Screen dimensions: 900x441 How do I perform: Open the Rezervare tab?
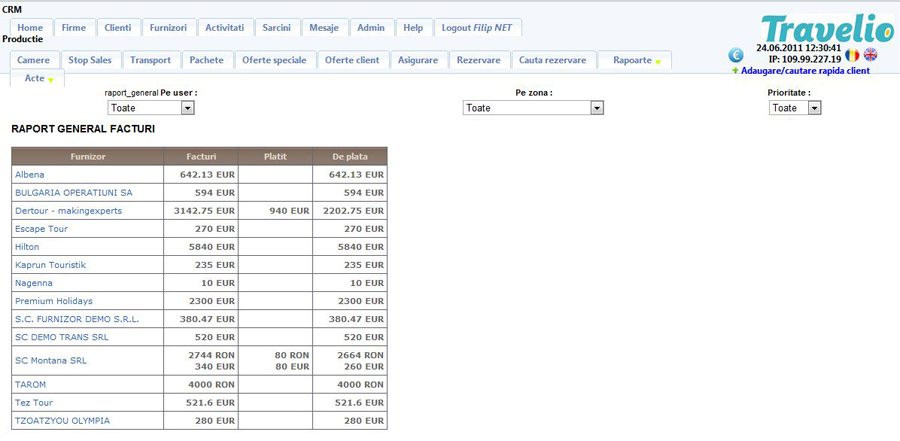coord(479,60)
